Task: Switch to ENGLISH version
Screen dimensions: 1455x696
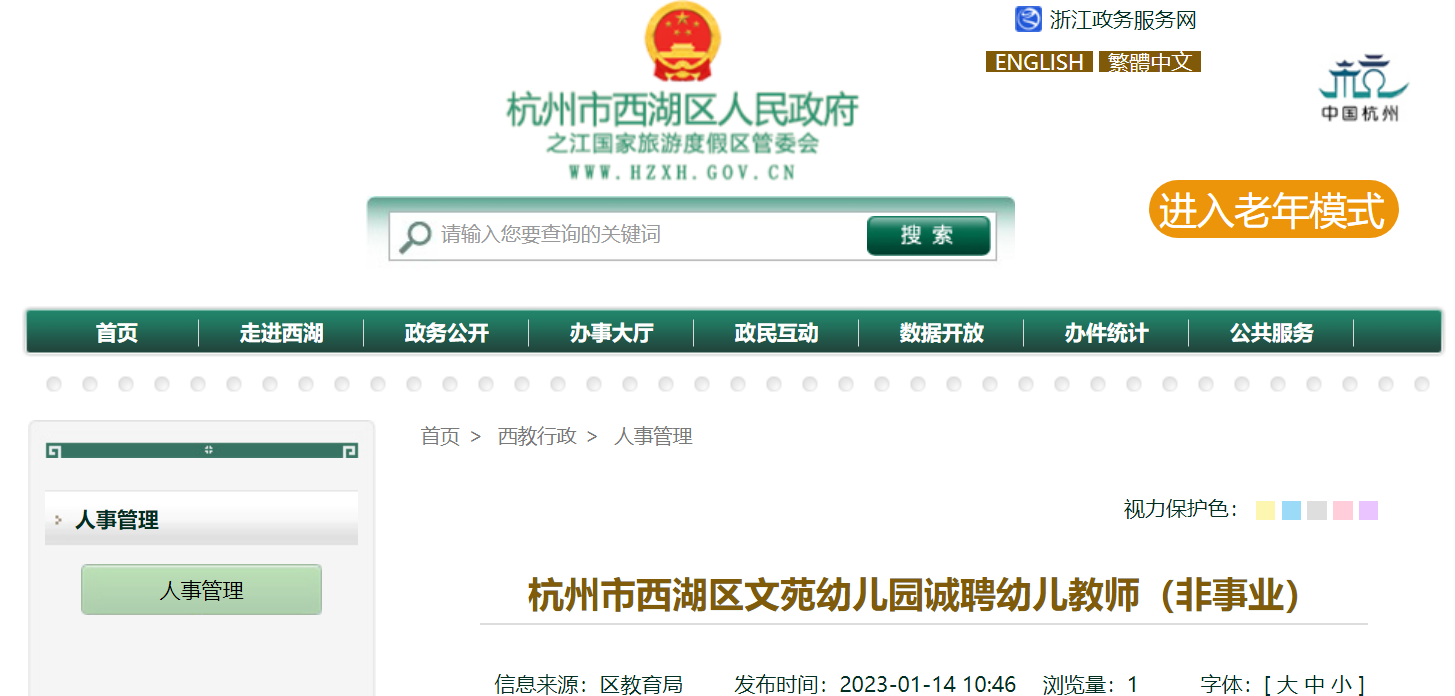Action: (1039, 62)
